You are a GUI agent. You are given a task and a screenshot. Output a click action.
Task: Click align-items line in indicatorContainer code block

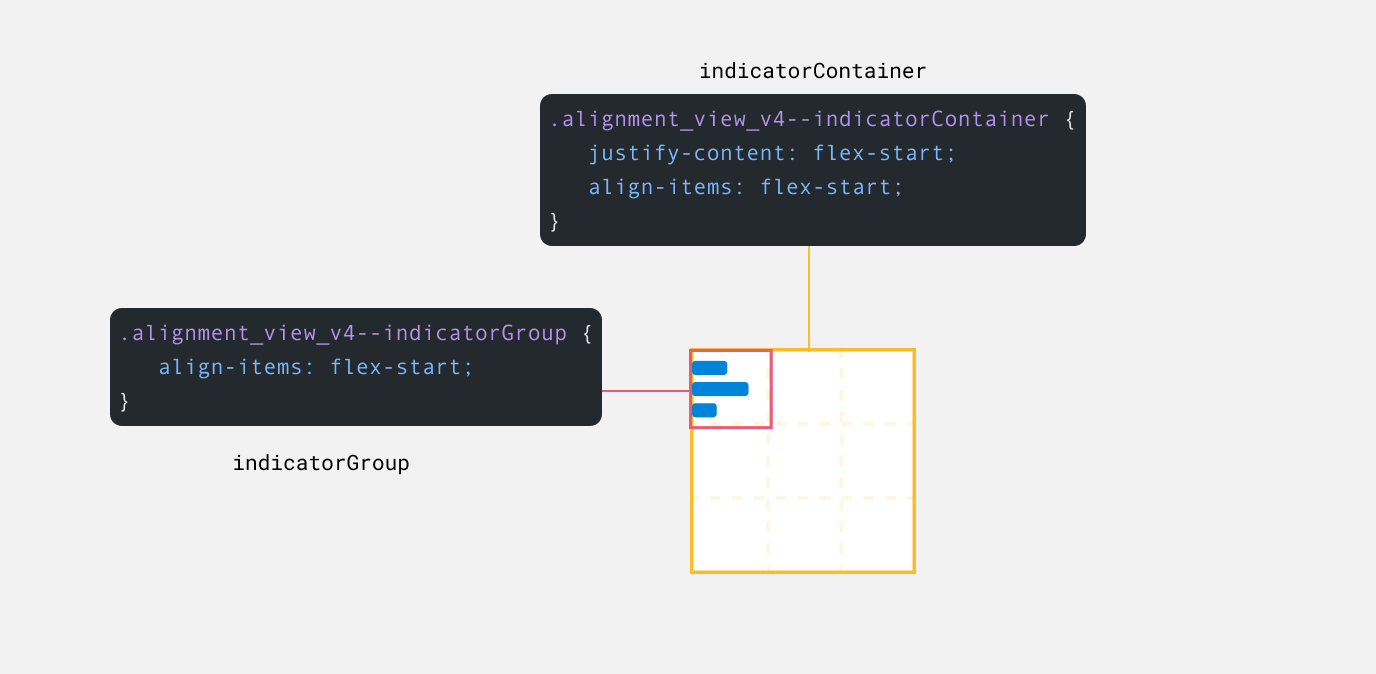pyautogui.click(x=745, y=187)
